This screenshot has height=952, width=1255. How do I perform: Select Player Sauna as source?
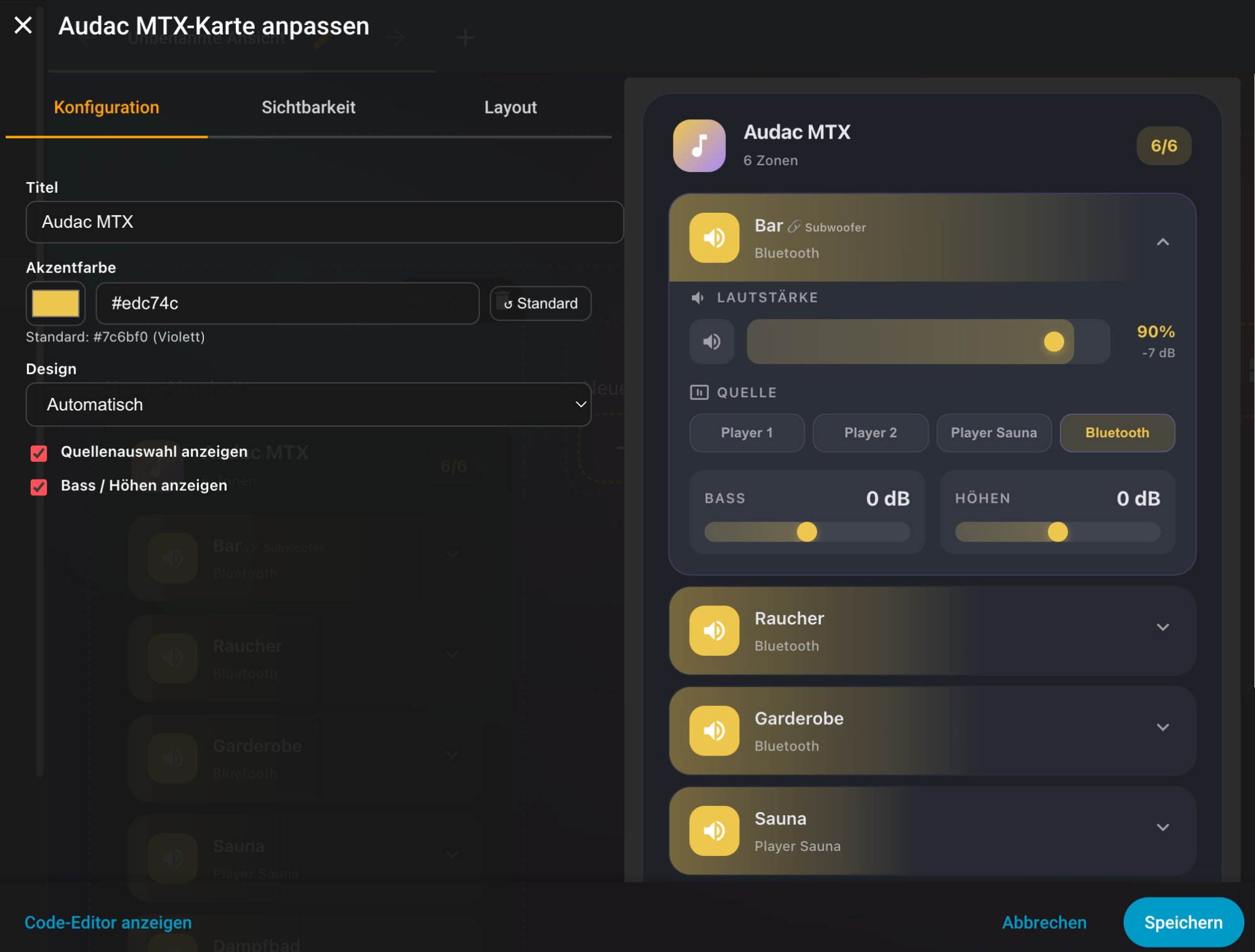click(x=993, y=432)
